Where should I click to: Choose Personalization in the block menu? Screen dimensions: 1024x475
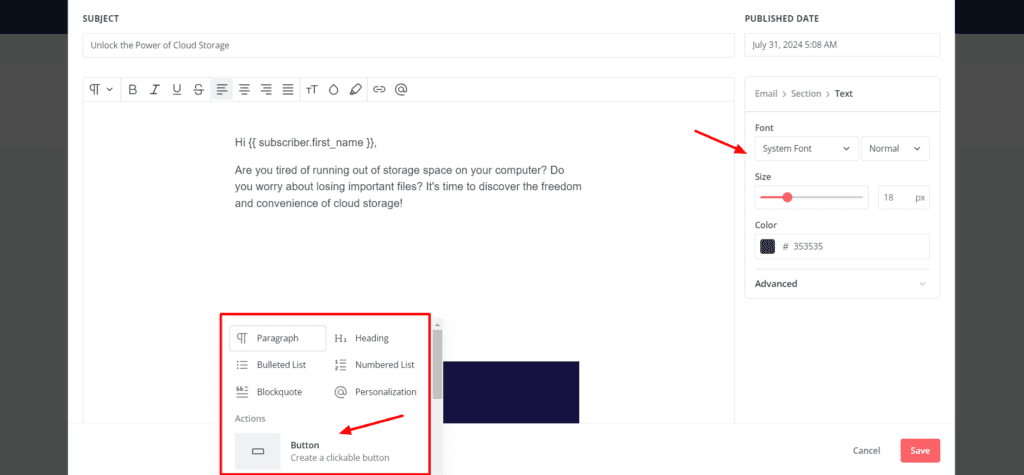[x=376, y=392]
